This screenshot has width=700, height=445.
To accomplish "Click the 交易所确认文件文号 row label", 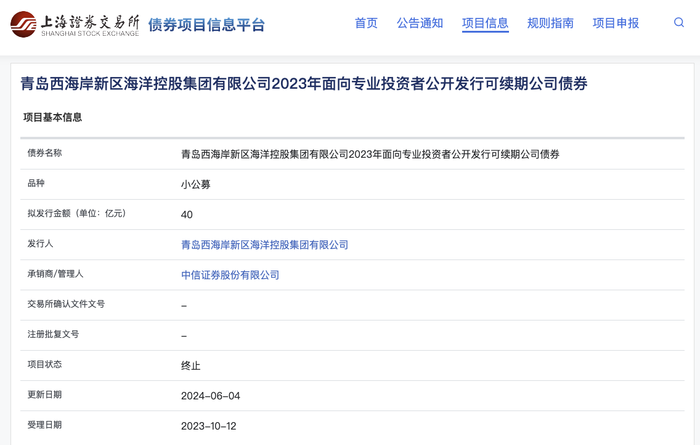I will (x=66, y=304).
